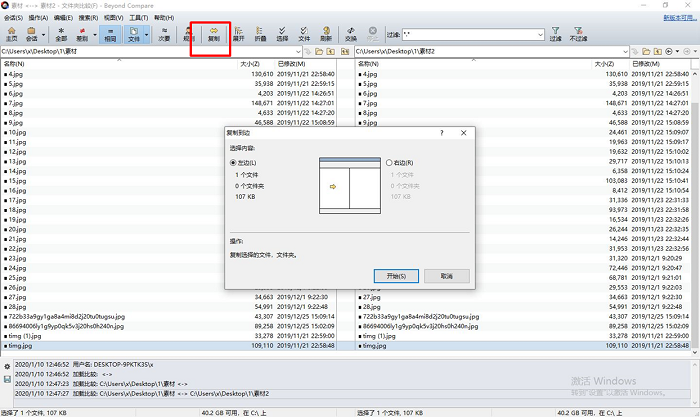700x417 pixels.
Task: Open the 工具(T) menu
Action: pyautogui.click(x=138, y=18)
